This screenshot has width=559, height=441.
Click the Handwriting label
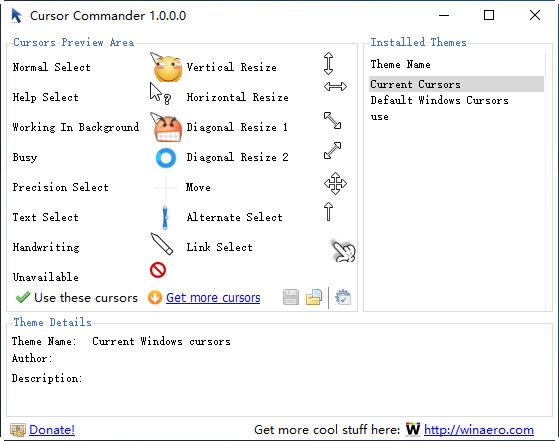tap(46, 247)
